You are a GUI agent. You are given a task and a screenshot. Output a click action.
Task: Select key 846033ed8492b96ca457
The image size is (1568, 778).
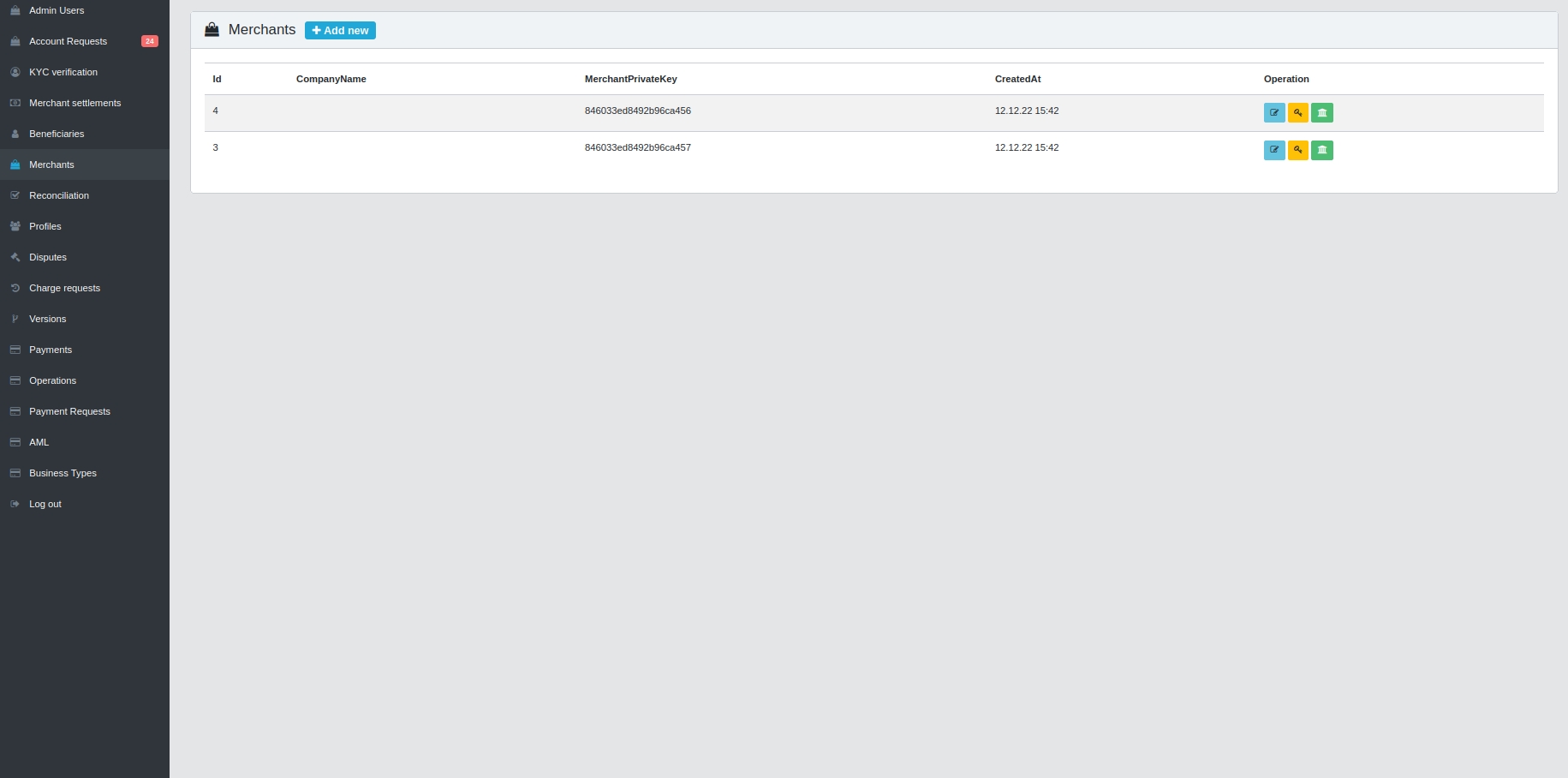coord(637,147)
